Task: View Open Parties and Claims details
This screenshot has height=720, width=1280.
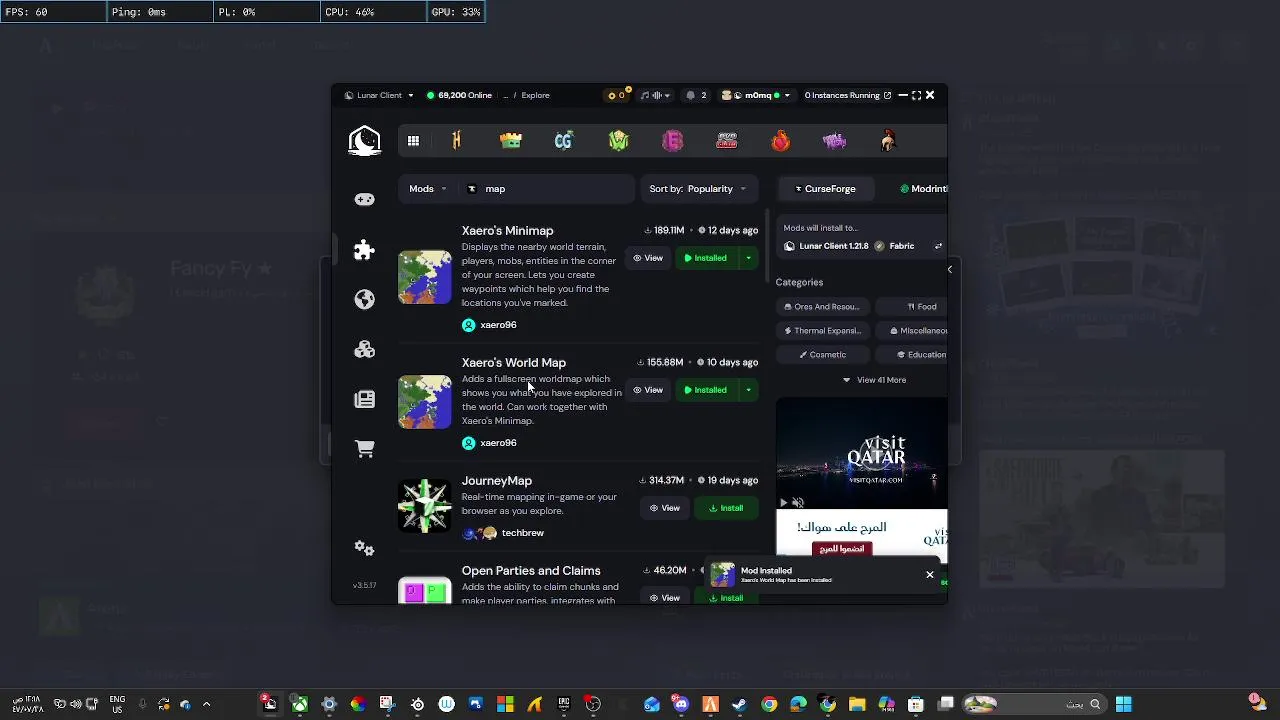Action: pos(665,598)
